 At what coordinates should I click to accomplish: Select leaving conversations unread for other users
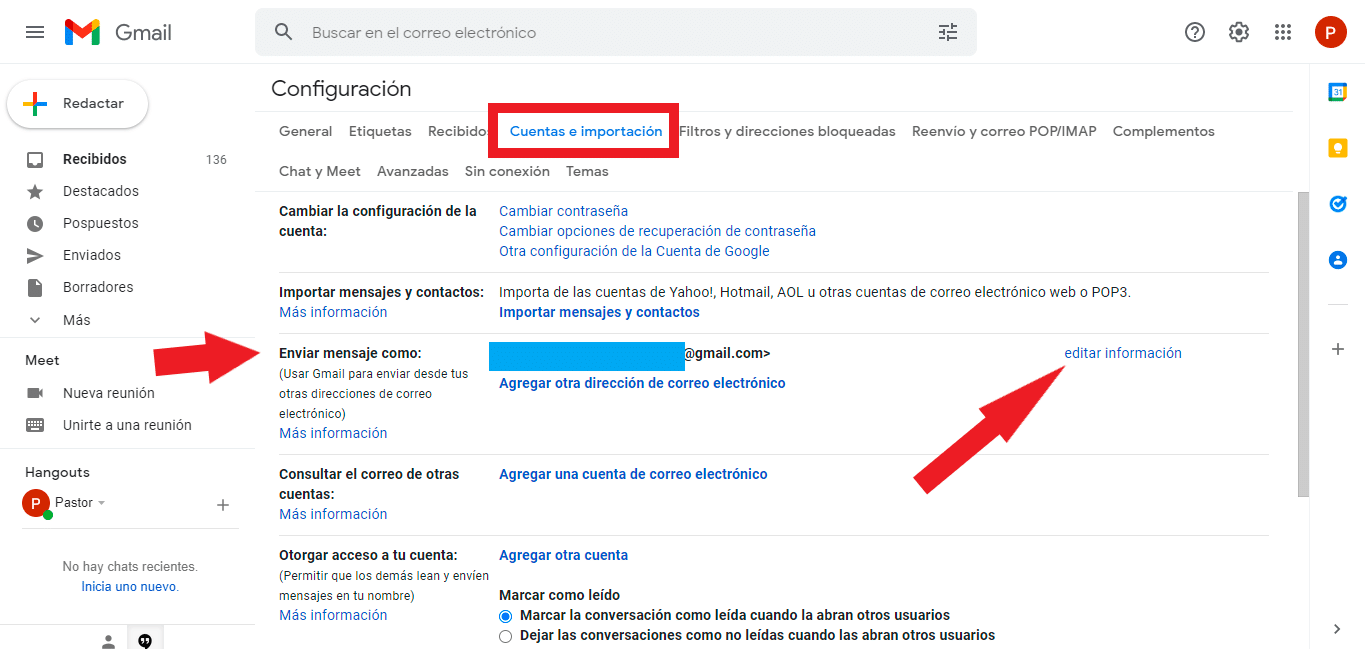505,635
